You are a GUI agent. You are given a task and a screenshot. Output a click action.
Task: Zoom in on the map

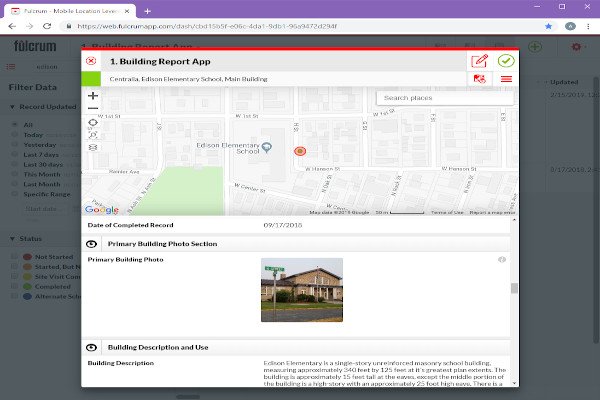point(93,95)
